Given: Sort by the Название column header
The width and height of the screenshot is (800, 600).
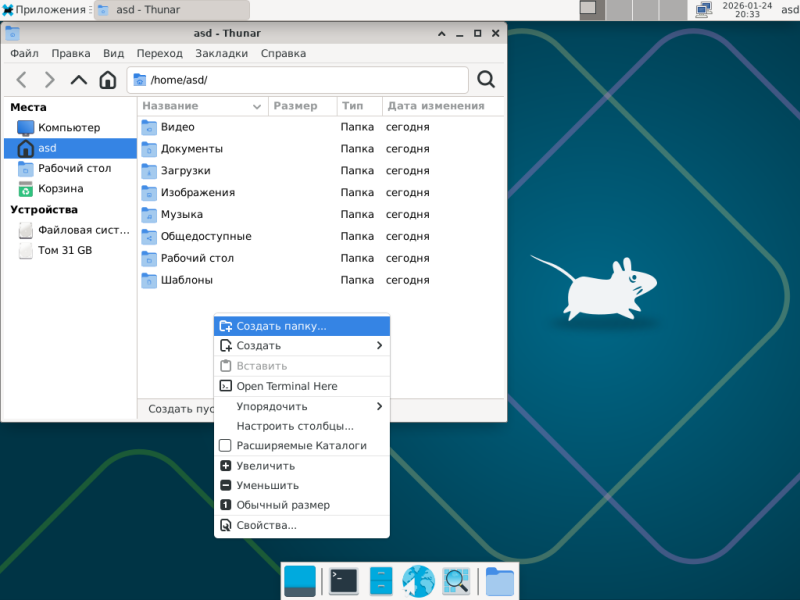Looking at the screenshot, I should (x=203, y=106).
